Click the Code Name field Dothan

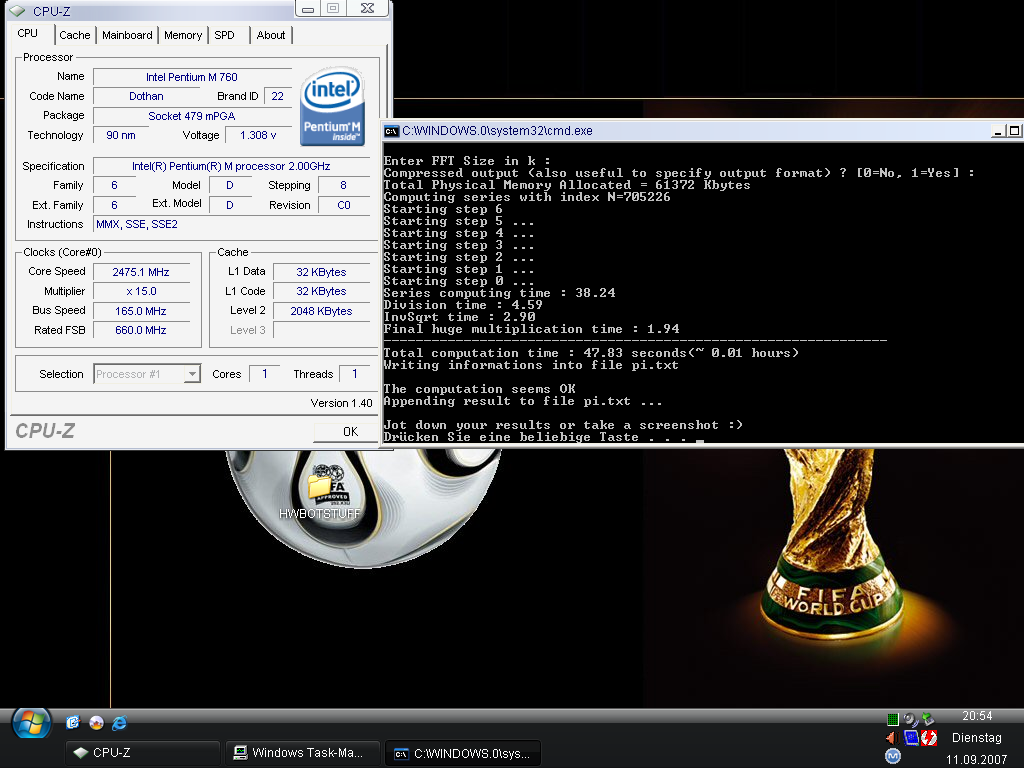(x=146, y=96)
